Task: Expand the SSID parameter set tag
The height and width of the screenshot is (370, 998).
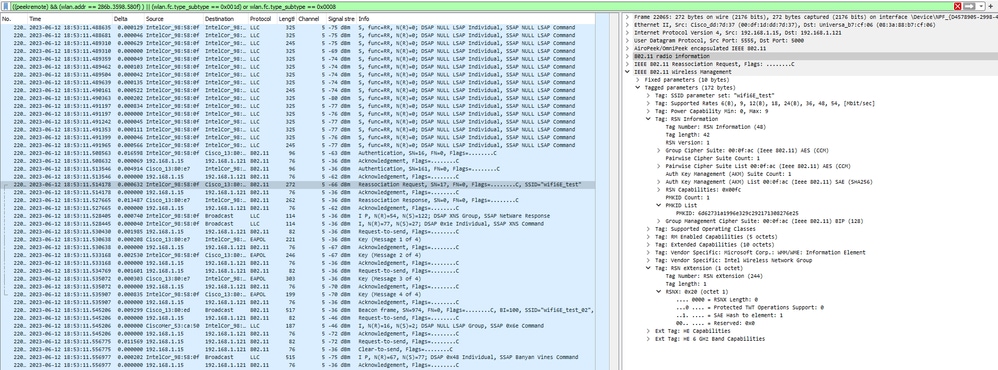Action: point(649,96)
